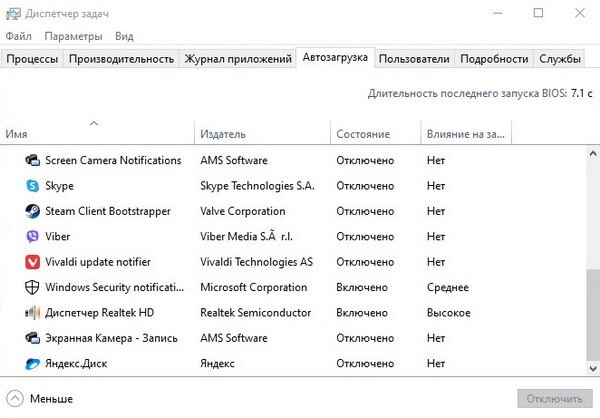Select the Диспетчер Realtek HD name
The width and height of the screenshot is (600, 418).
tap(99, 313)
